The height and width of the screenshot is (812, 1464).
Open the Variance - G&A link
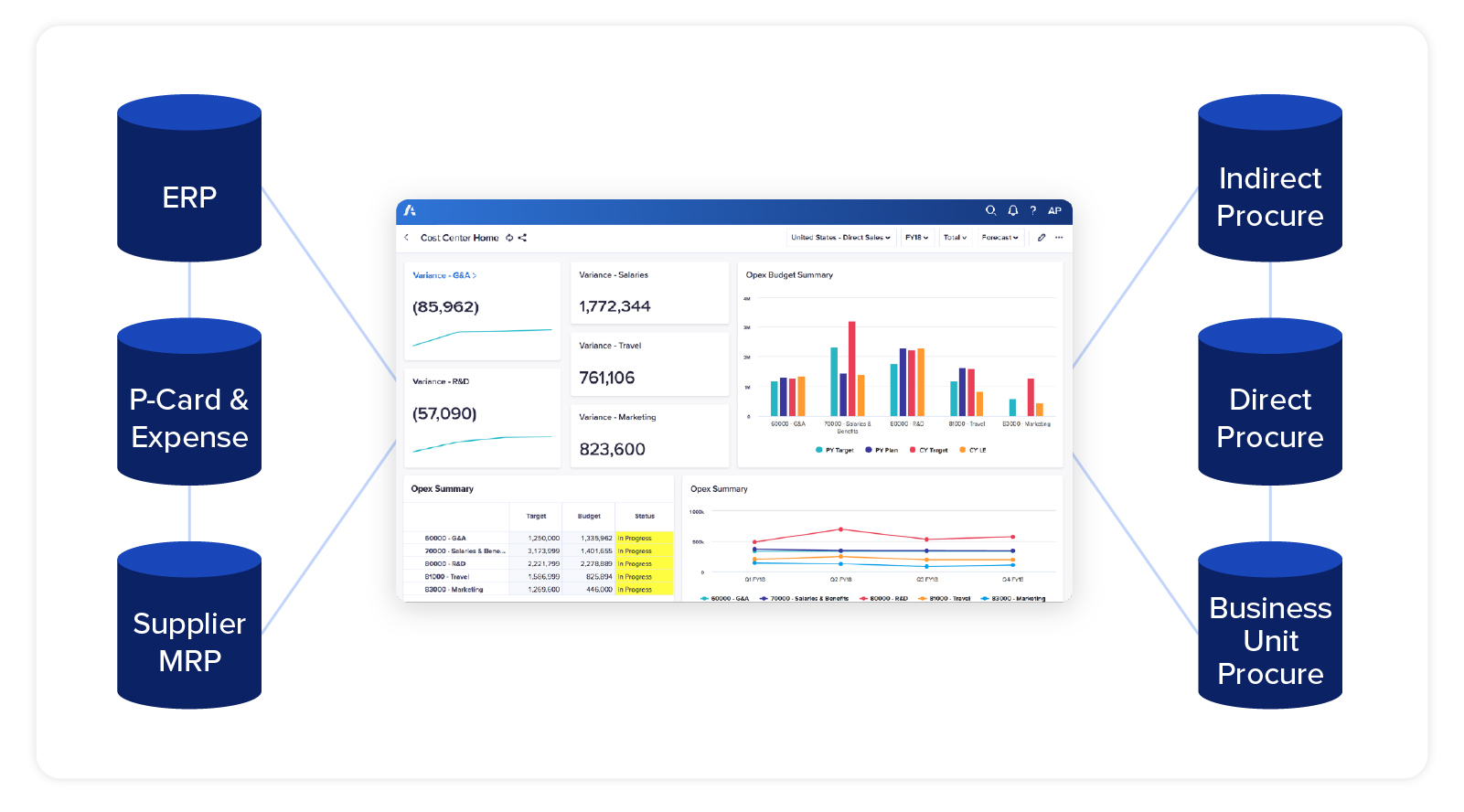tap(444, 275)
